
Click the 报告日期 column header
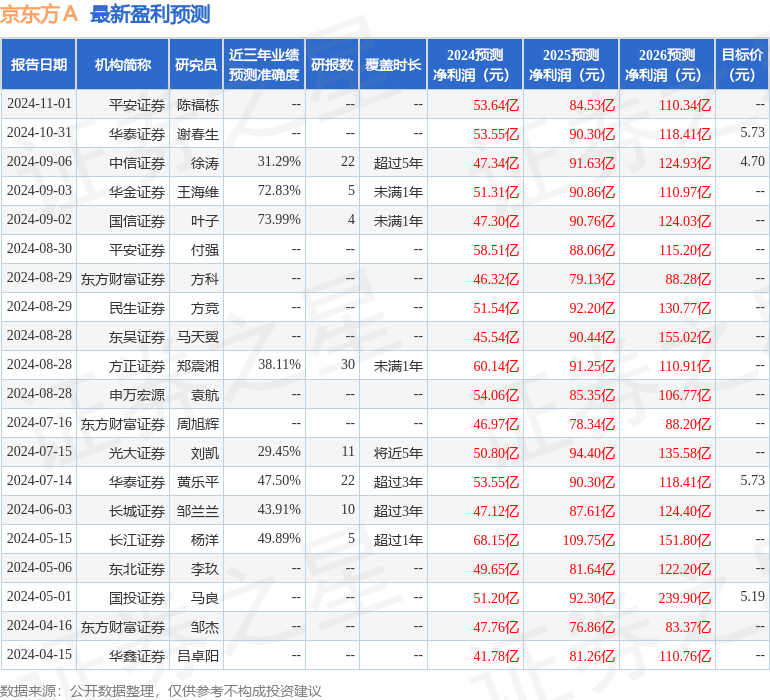tap(39, 64)
